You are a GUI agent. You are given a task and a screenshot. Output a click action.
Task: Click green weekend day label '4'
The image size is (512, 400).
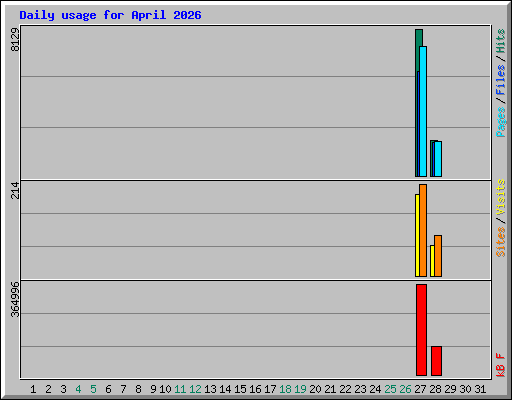pyautogui.click(x=78, y=389)
